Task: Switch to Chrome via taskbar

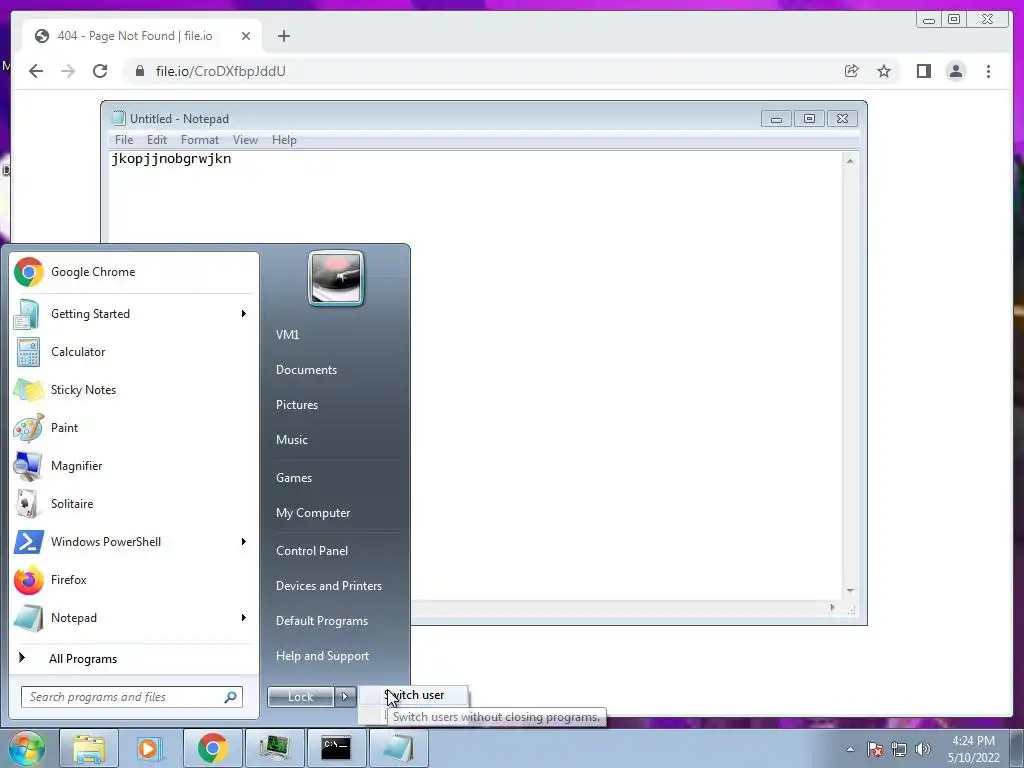Action: 212,748
